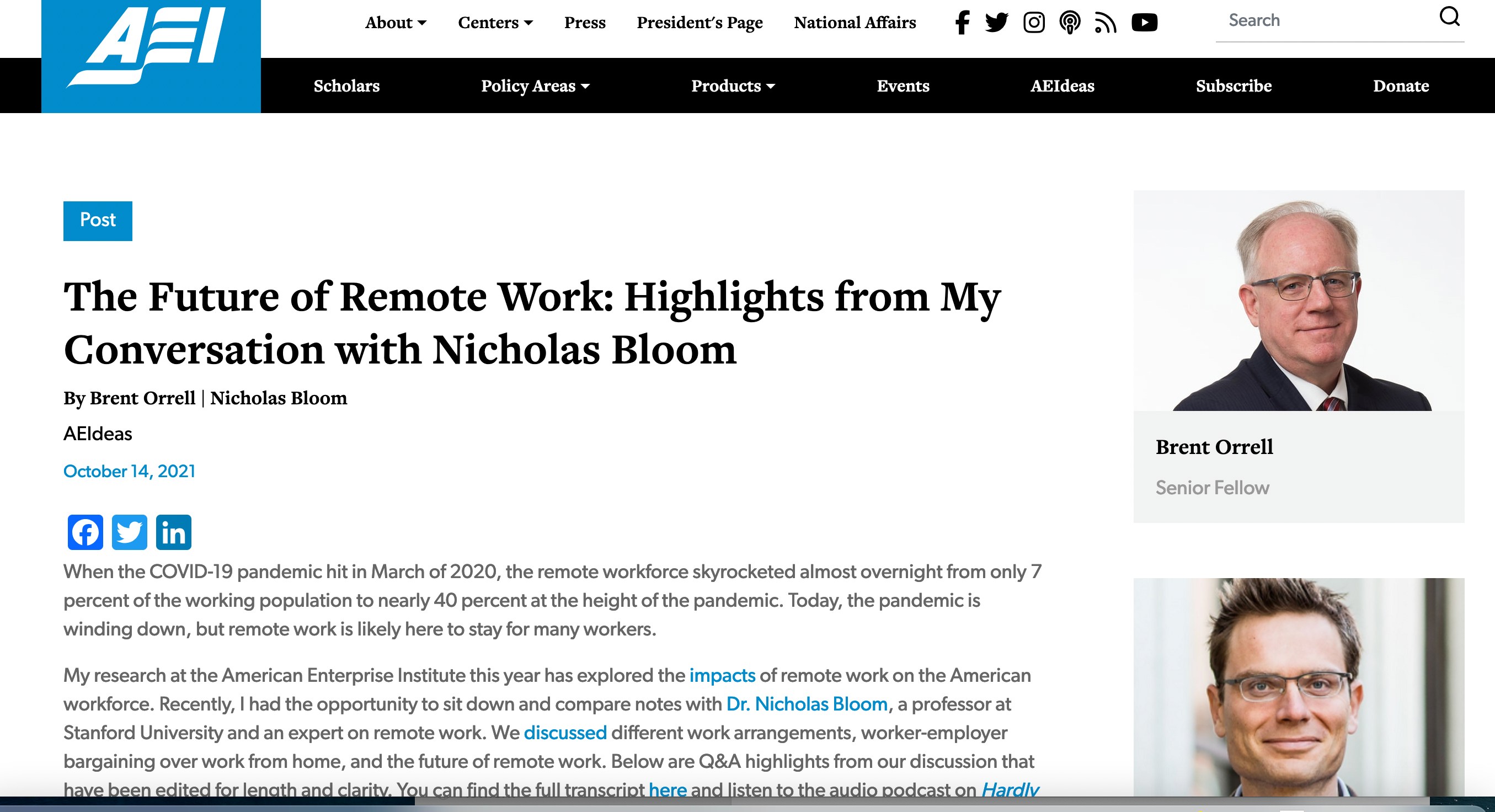Share article on LinkedIn button
Screen dimensions: 1495x812
(174, 532)
